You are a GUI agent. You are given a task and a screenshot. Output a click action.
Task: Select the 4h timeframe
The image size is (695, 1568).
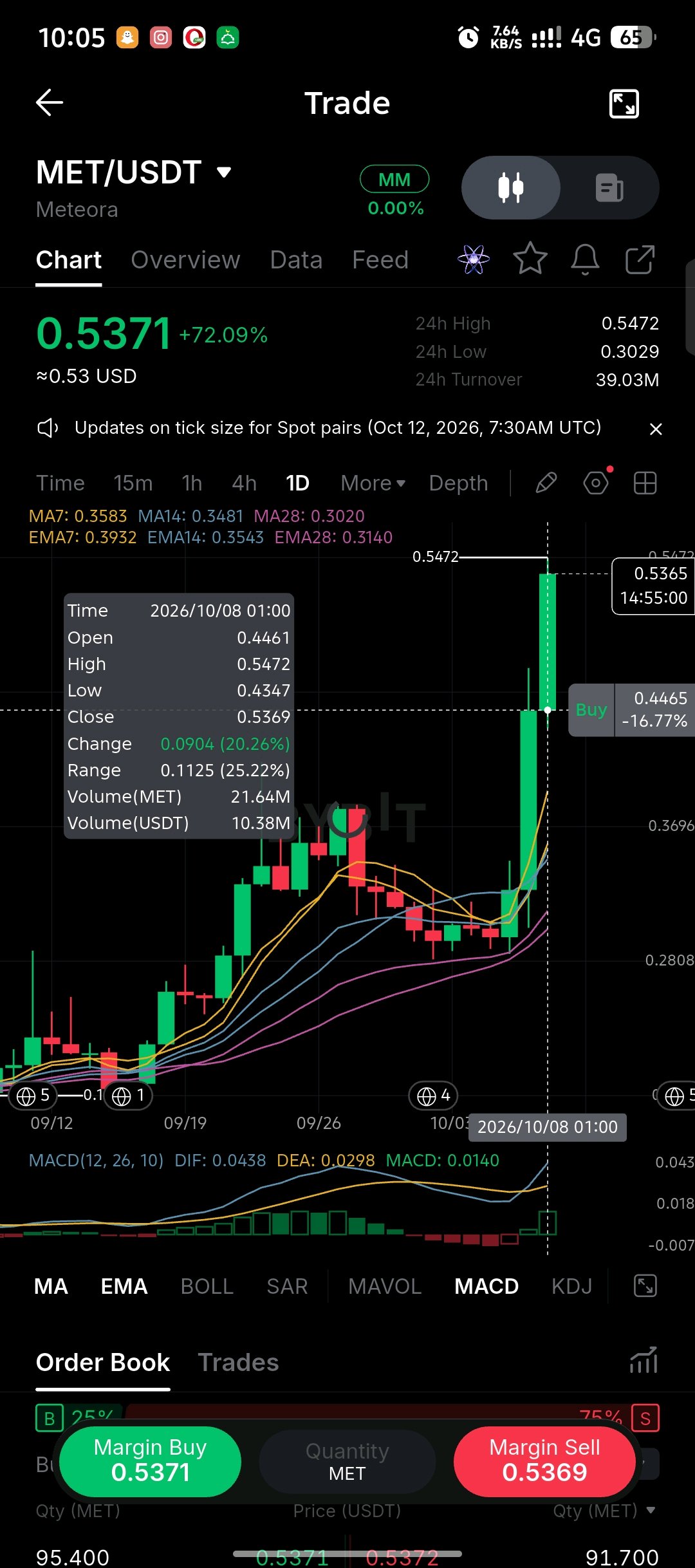[x=245, y=483]
